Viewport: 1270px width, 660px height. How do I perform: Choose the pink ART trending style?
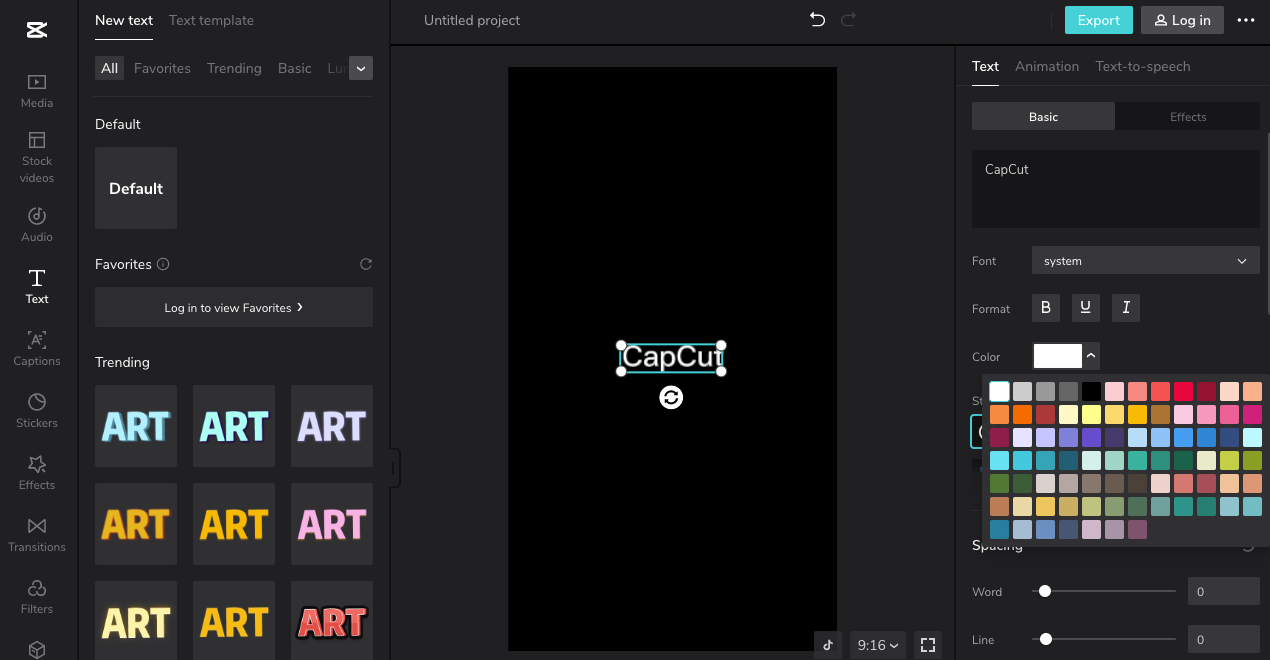[x=332, y=524]
